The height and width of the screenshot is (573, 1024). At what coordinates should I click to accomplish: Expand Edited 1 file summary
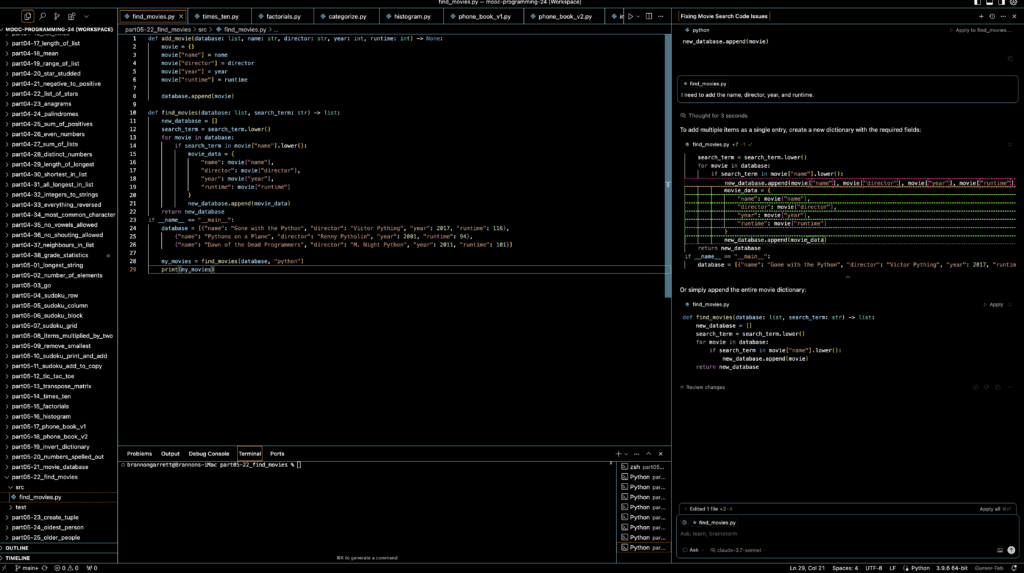click(709, 509)
